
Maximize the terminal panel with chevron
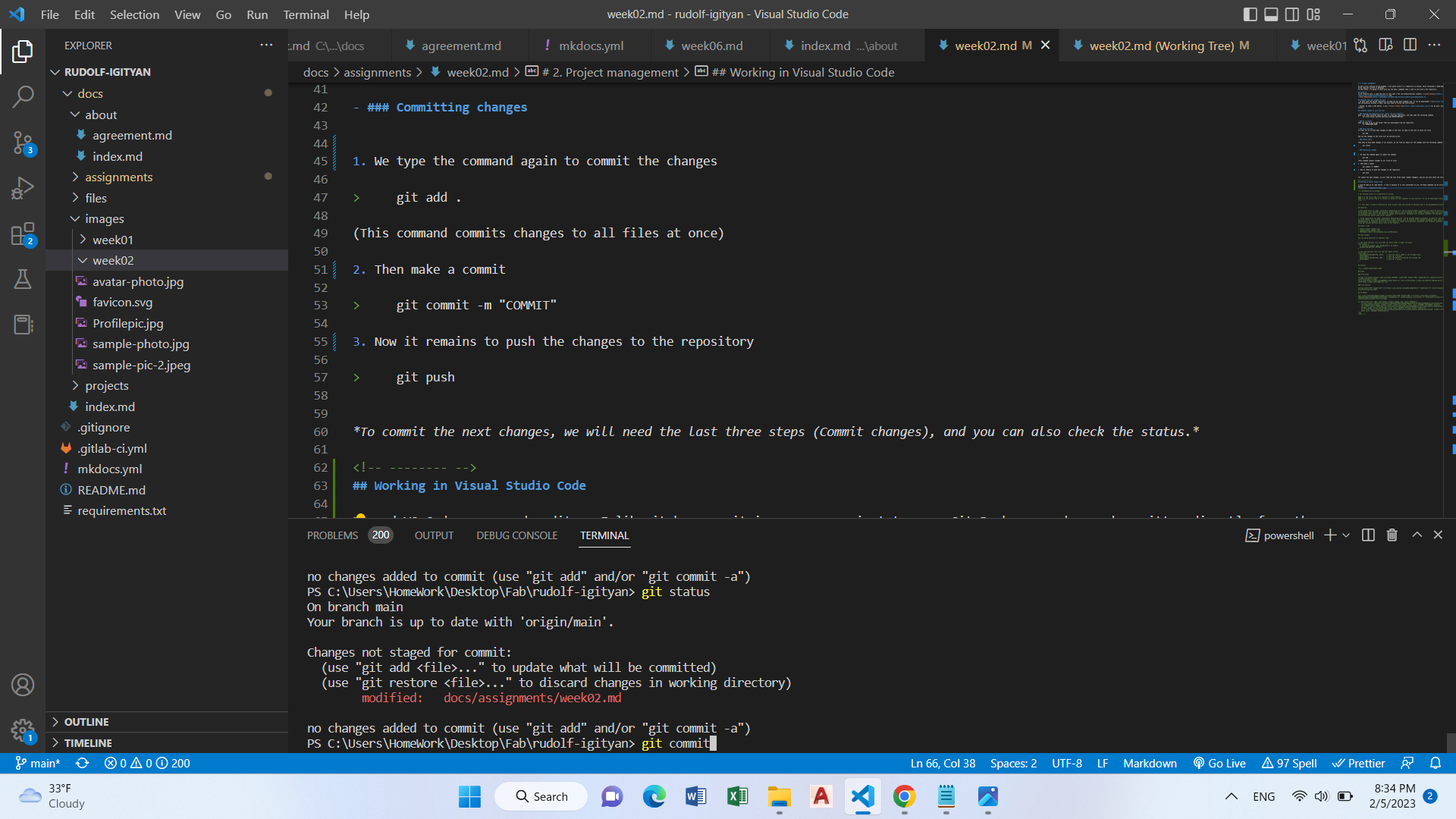coord(1417,535)
